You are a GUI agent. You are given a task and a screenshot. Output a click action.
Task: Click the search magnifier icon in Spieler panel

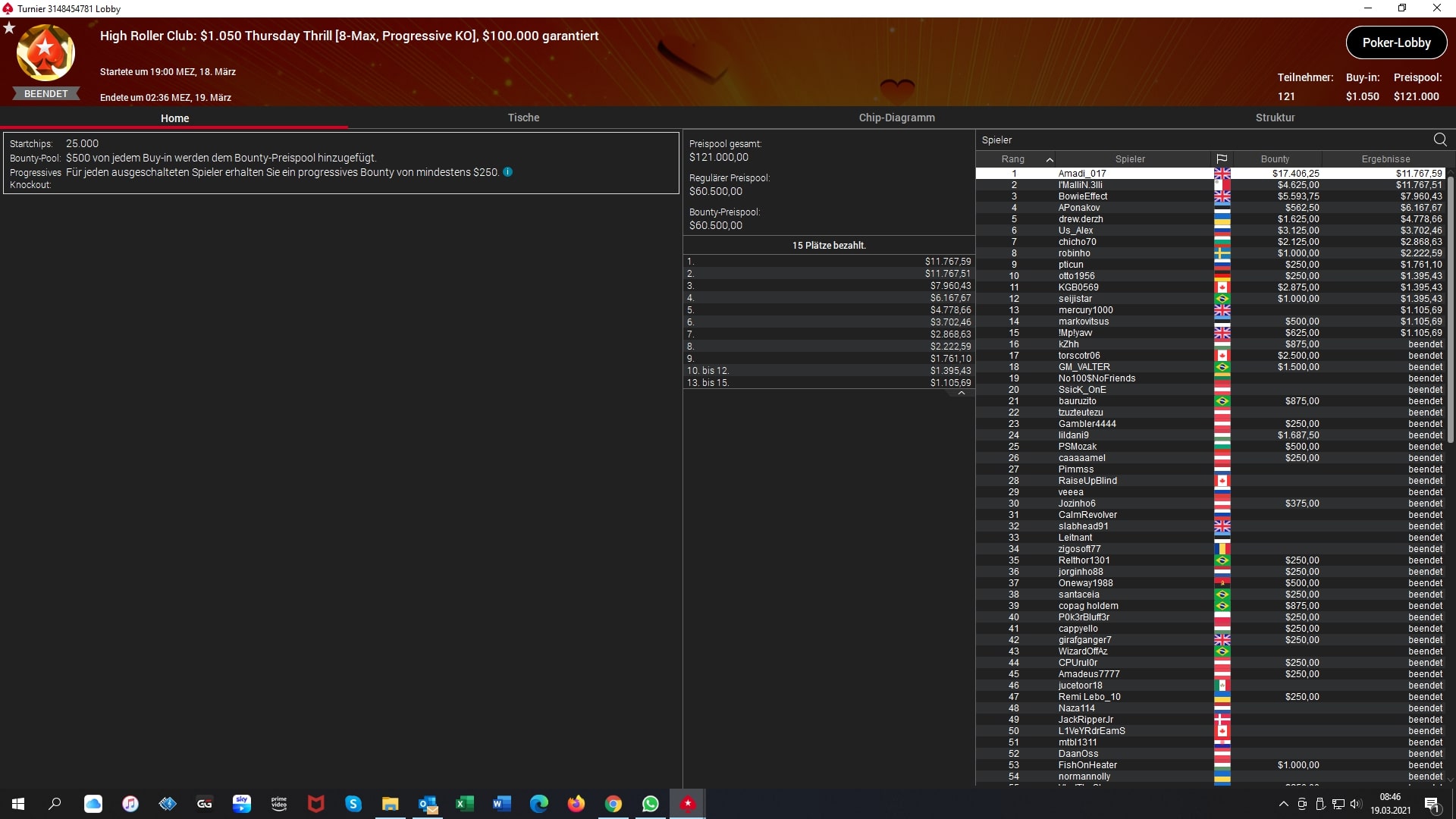coord(1439,140)
